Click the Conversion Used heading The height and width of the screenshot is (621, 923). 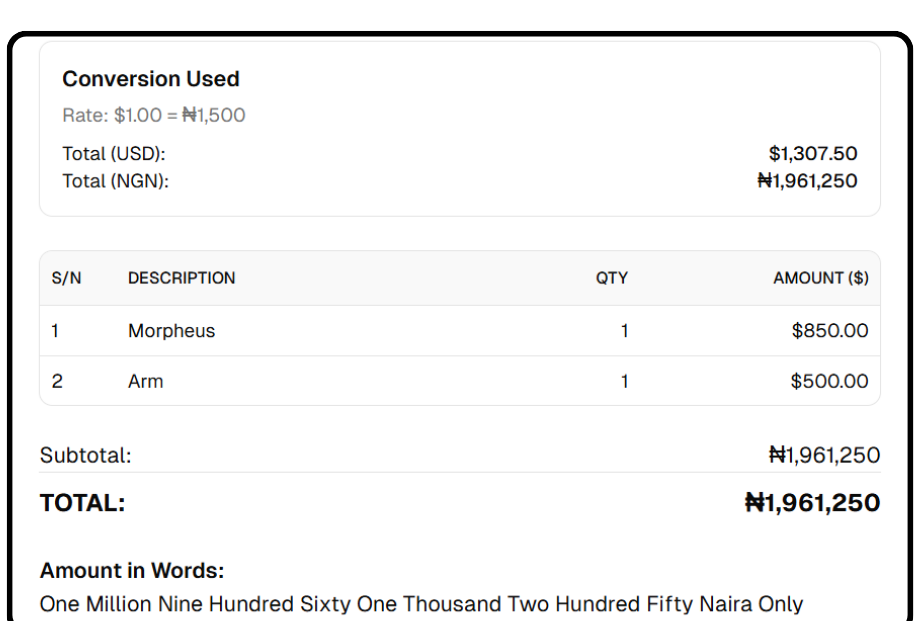point(151,79)
